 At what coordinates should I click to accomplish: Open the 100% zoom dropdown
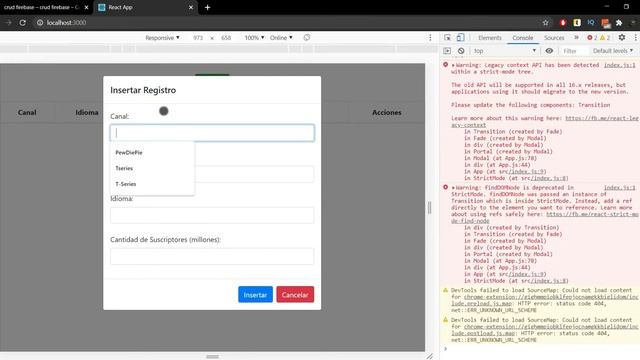point(254,38)
